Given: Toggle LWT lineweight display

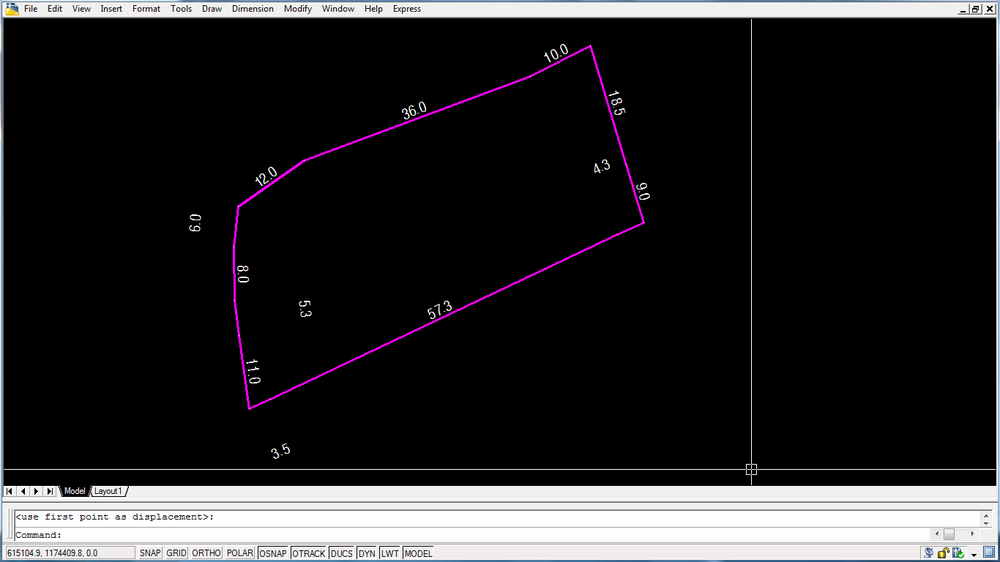Looking at the screenshot, I should click(390, 553).
